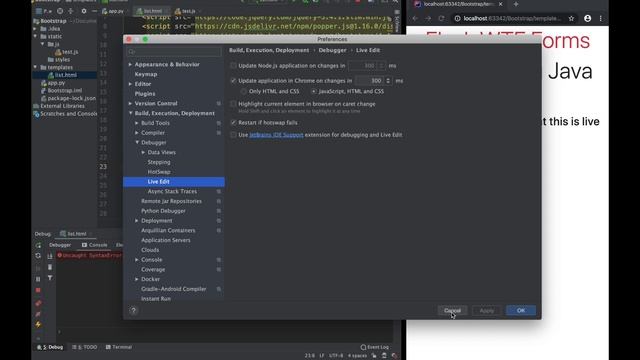Click the View Breakpoints red icon

pos(38,303)
